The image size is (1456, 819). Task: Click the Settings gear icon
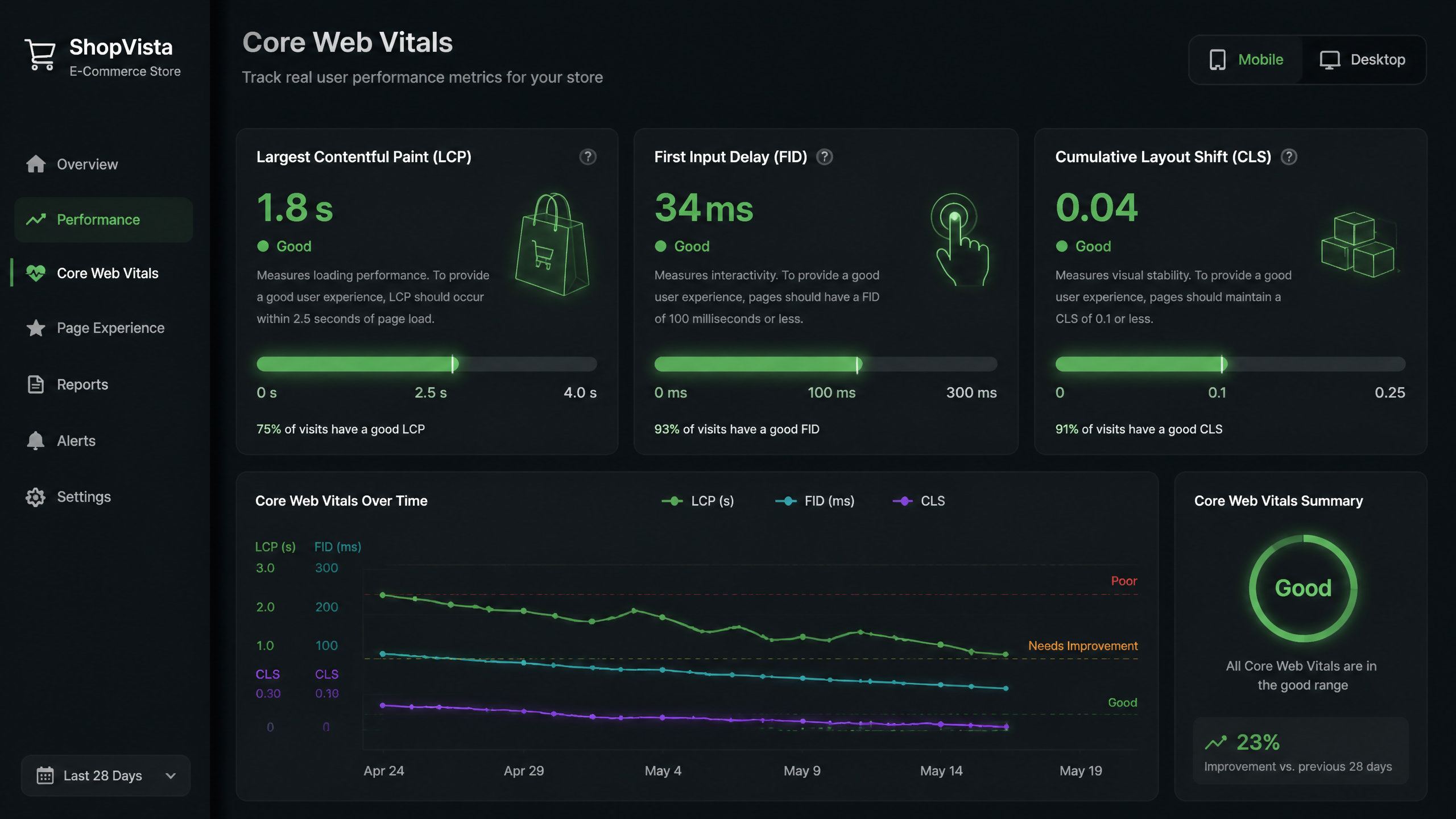pos(36,497)
